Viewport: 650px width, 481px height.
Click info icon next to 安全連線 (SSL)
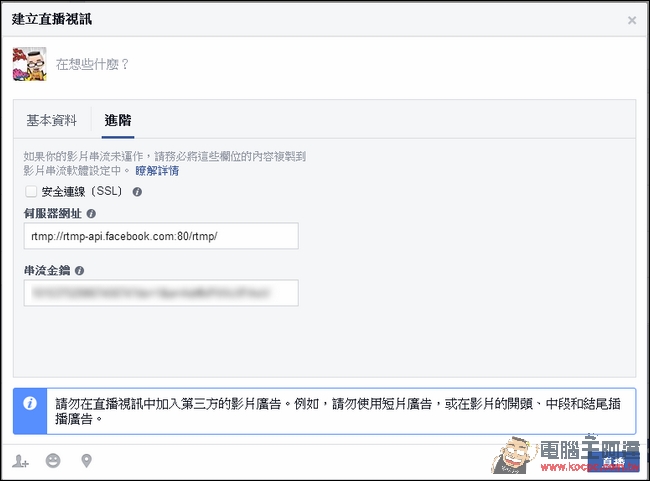[x=137, y=192]
